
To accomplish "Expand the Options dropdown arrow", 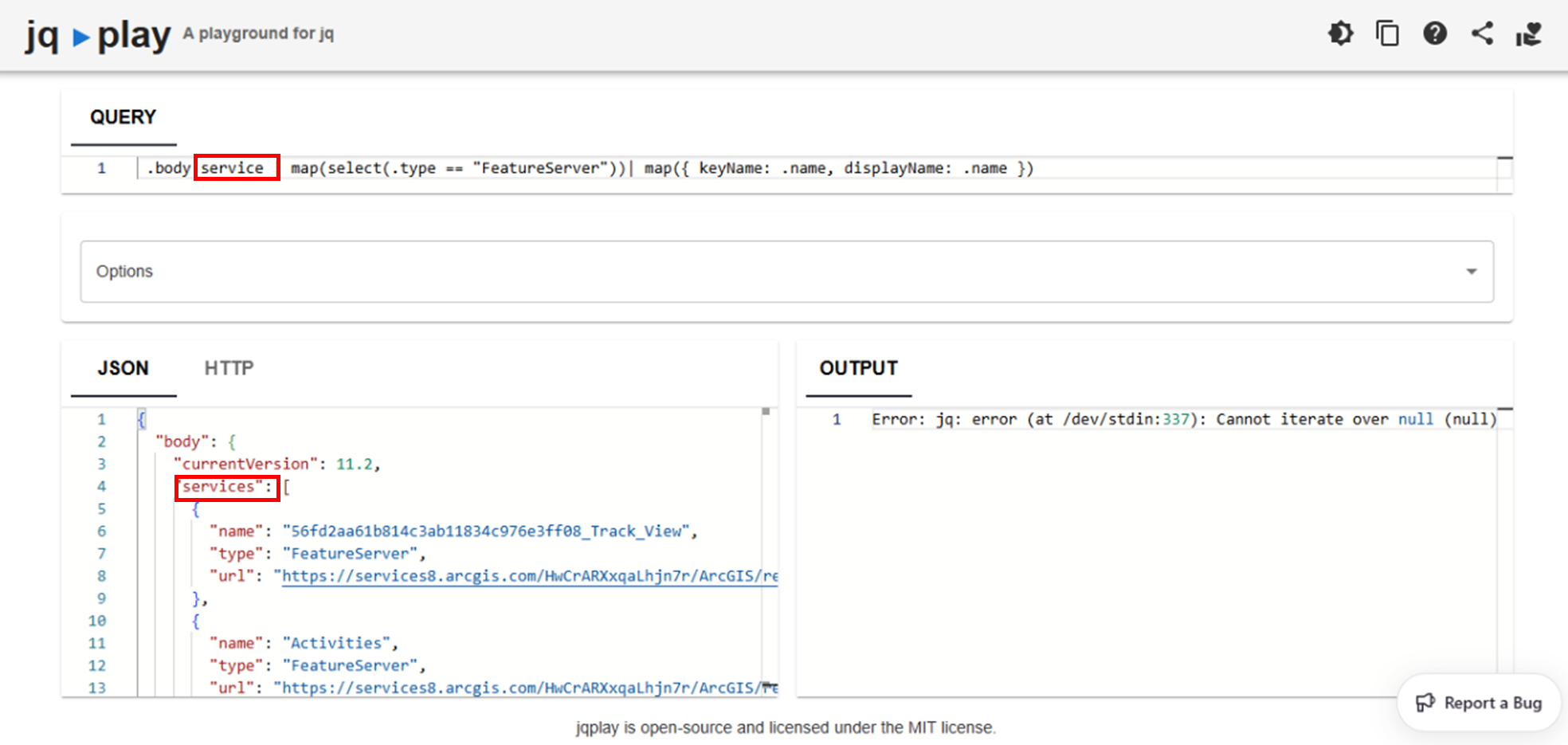I will point(1472,272).
